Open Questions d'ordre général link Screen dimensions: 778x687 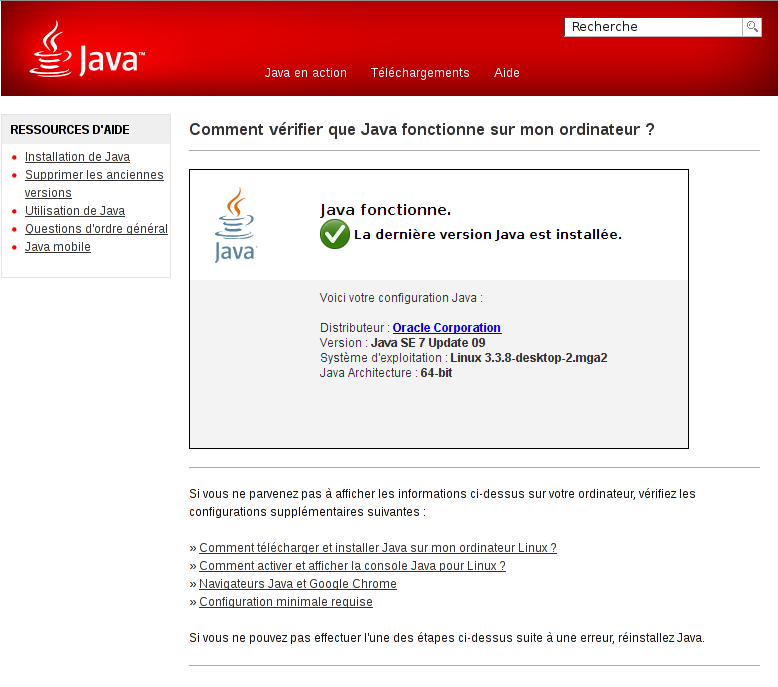pos(96,229)
